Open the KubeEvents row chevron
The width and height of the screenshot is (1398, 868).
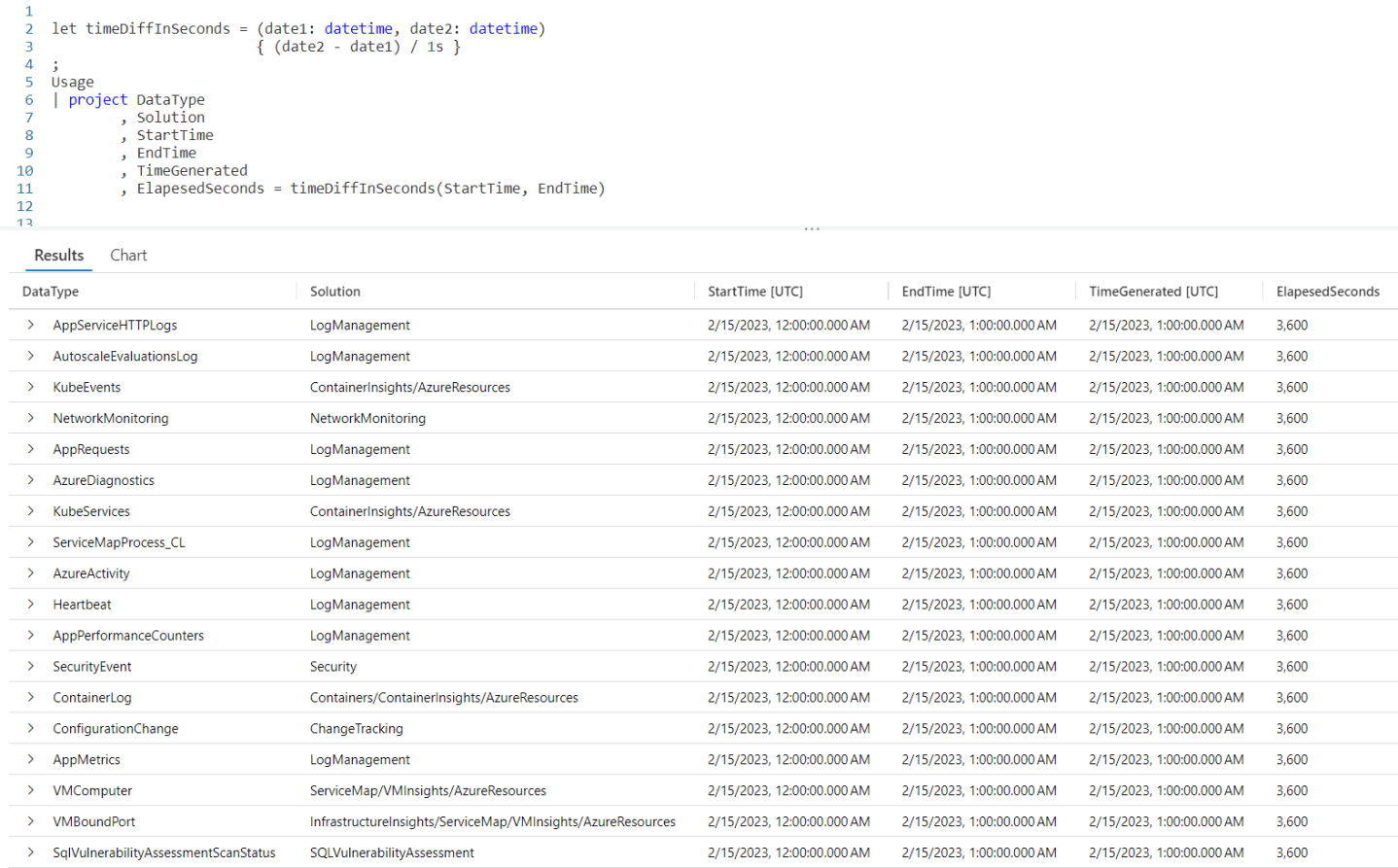coord(31,387)
